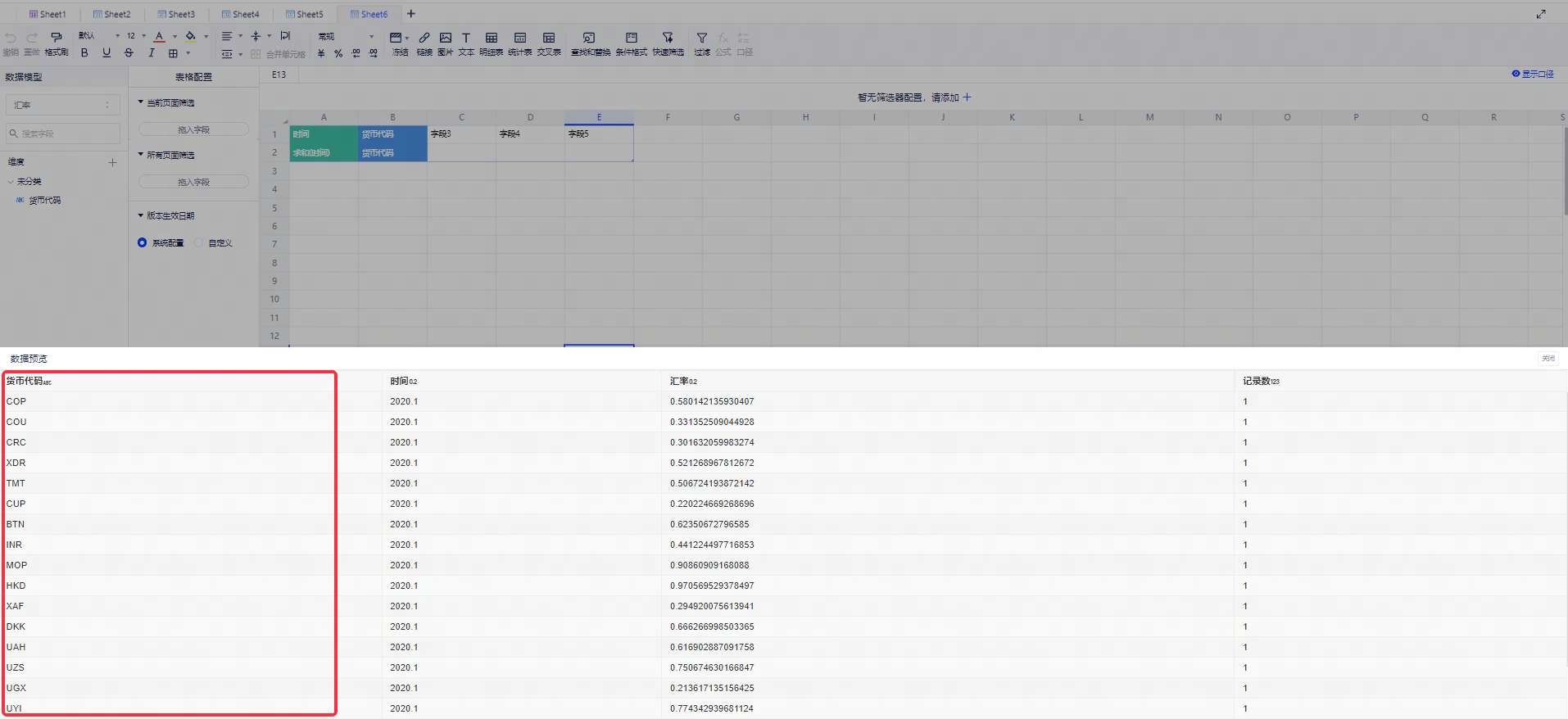Toggle bold text formatting

point(84,53)
